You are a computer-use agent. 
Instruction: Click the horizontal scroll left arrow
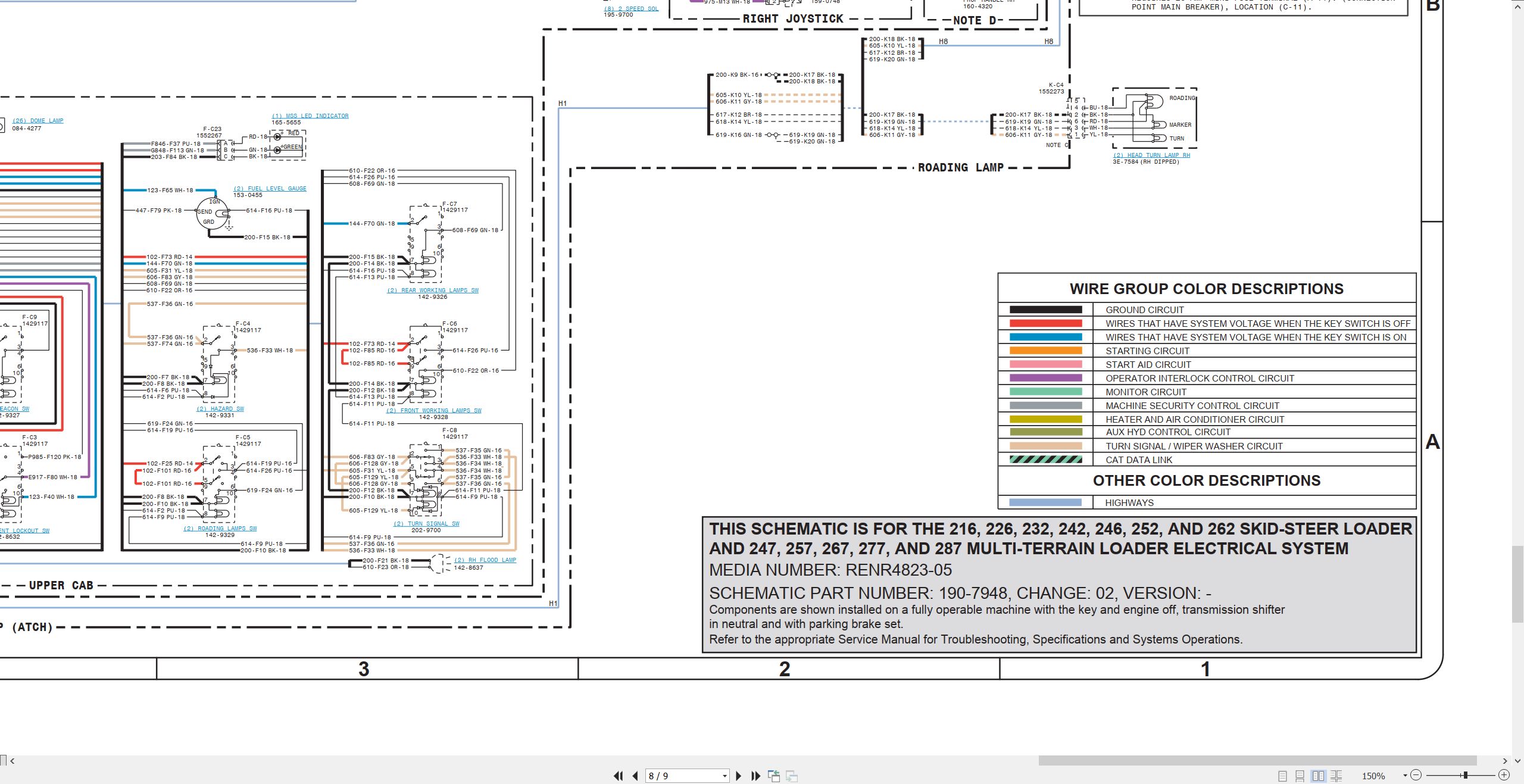[13, 761]
